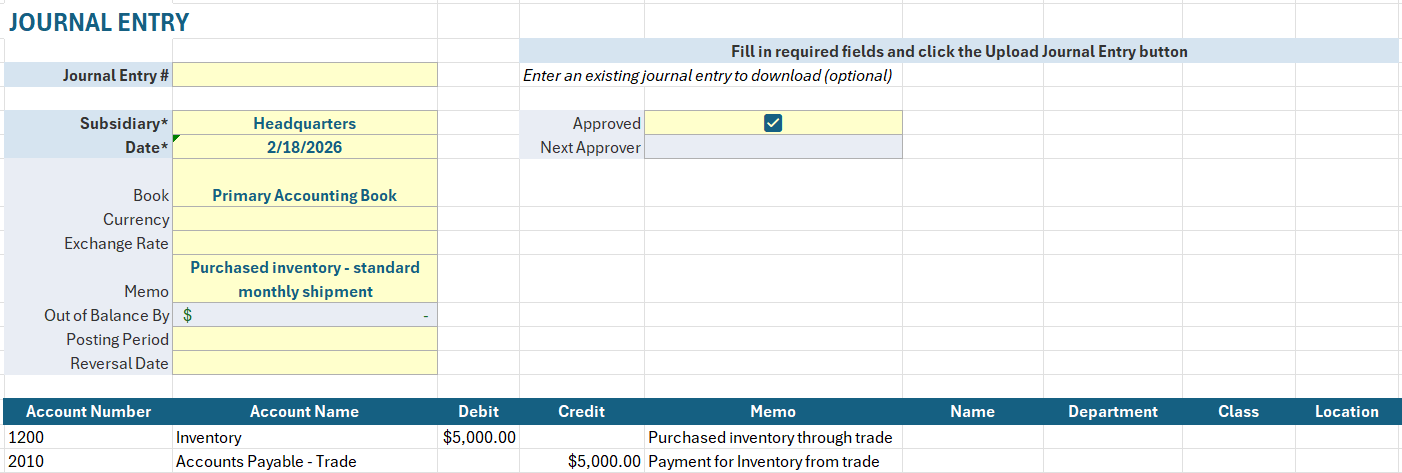Click account number cell 2010
This screenshot has width=1402, height=473.
pyautogui.click(x=88, y=461)
